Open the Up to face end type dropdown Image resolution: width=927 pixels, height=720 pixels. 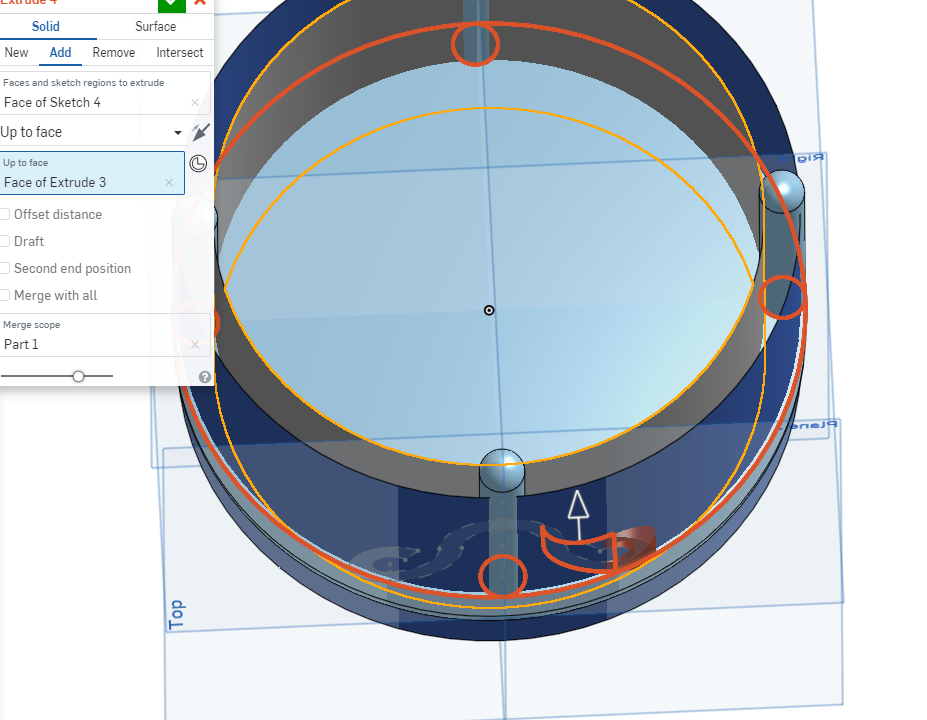click(92, 132)
